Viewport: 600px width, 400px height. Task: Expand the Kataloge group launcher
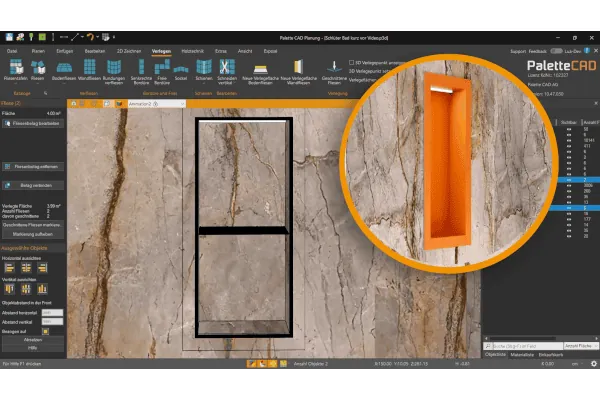pyautogui.click(x=45, y=93)
